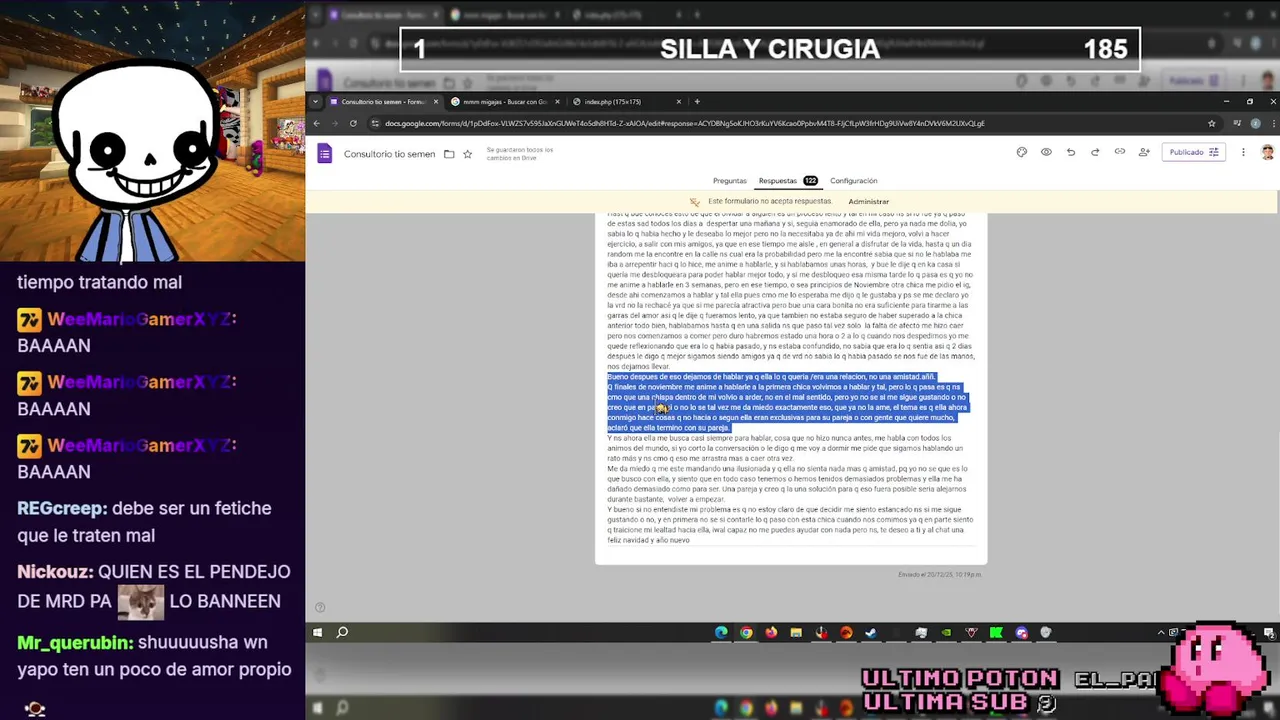Open Microsoft Edge from the taskbar
1280x720 pixels.
(721, 632)
